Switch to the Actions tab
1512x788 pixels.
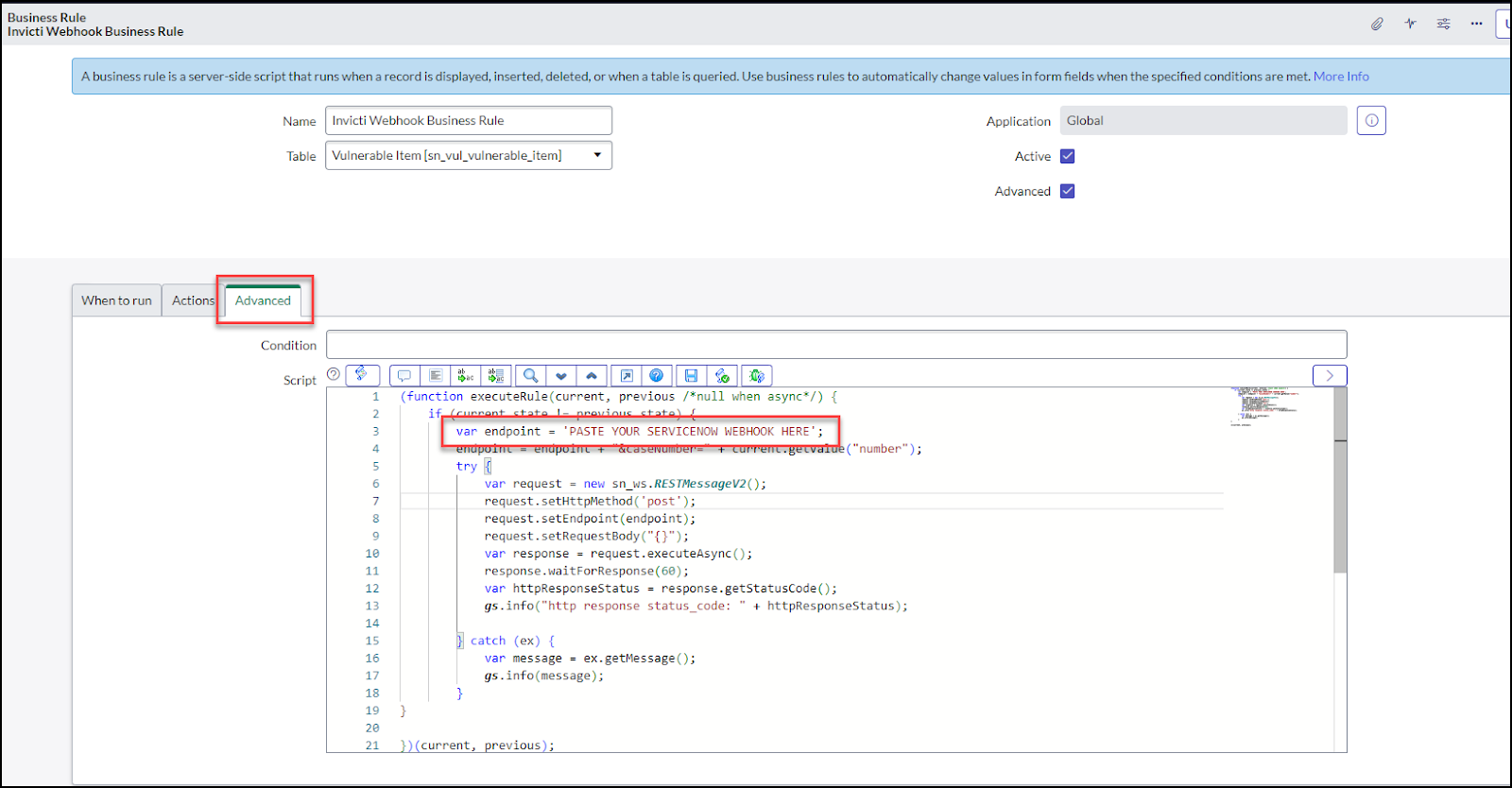pos(194,300)
